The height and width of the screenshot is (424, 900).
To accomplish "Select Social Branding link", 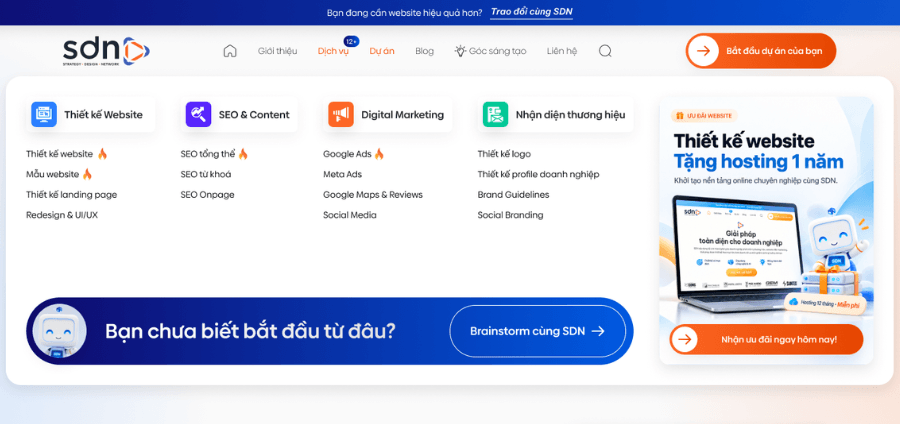I will [x=510, y=215].
